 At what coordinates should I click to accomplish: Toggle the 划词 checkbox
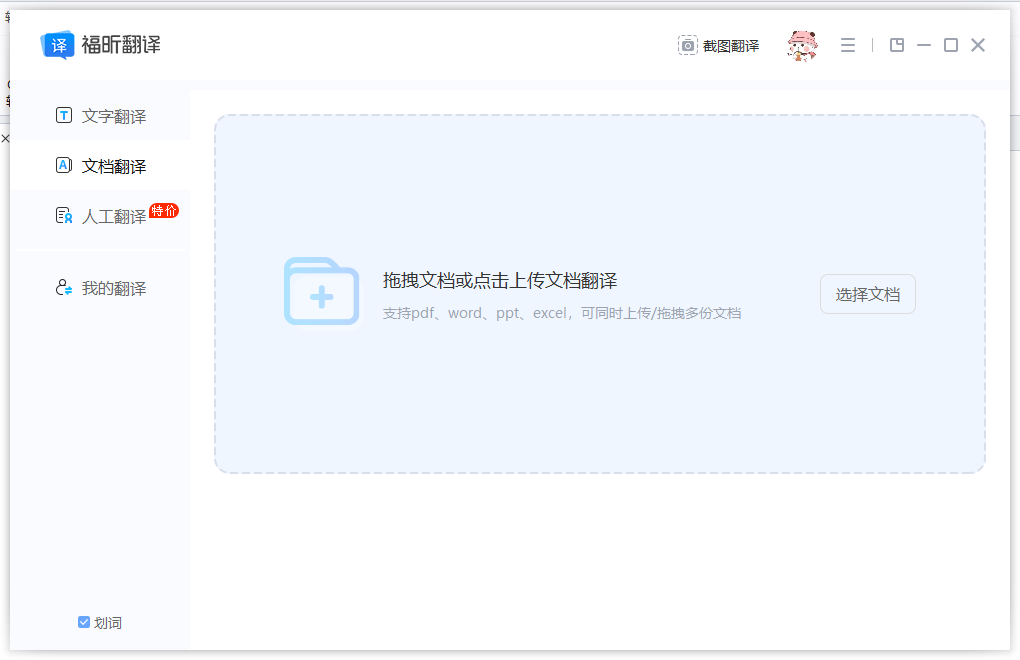click(x=84, y=622)
